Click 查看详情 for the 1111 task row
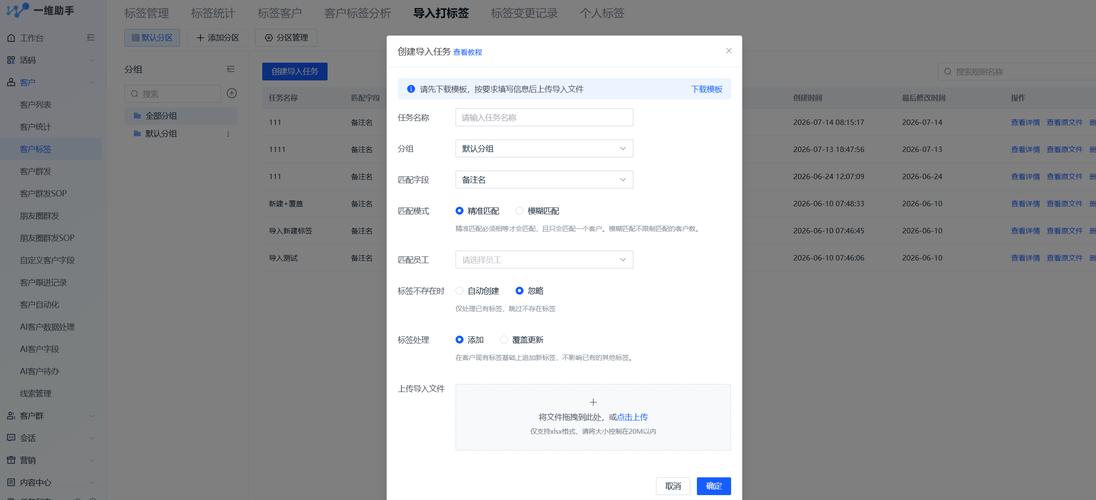Image resolution: width=1096 pixels, height=500 pixels. [x=1025, y=149]
